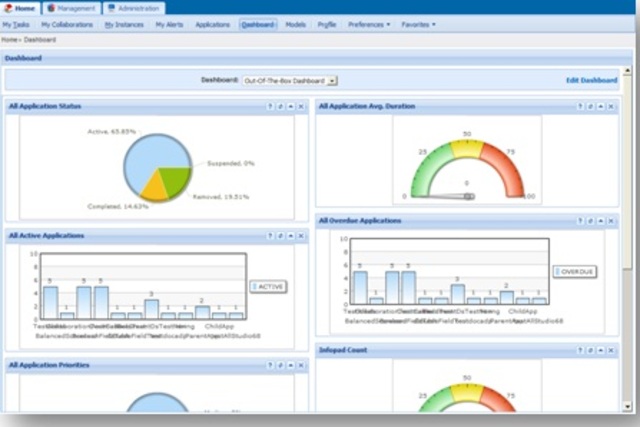Close the All Overdue Applications panel
The image size is (640, 427).
[611, 221]
